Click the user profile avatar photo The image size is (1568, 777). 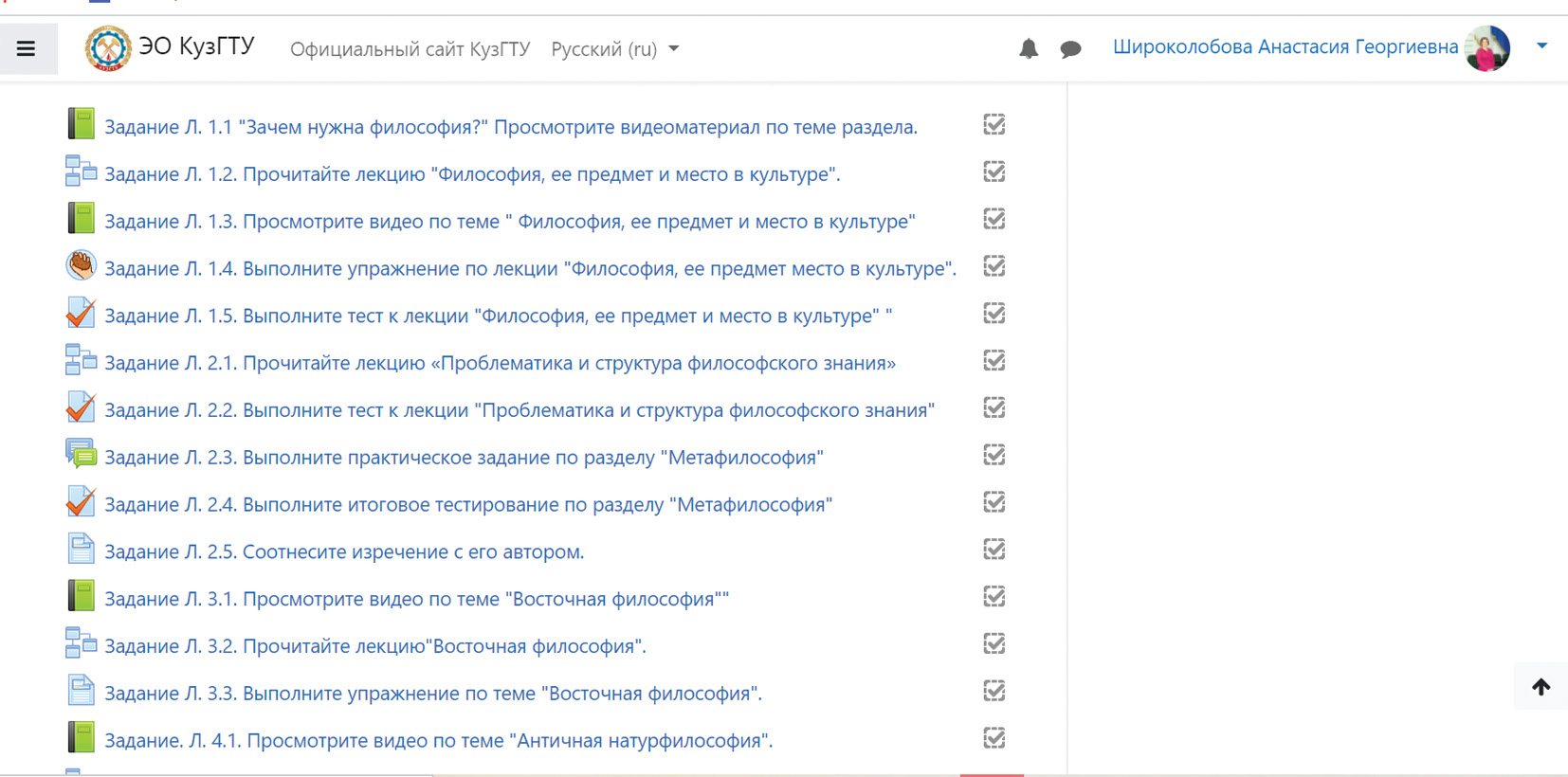click(1486, 48)
